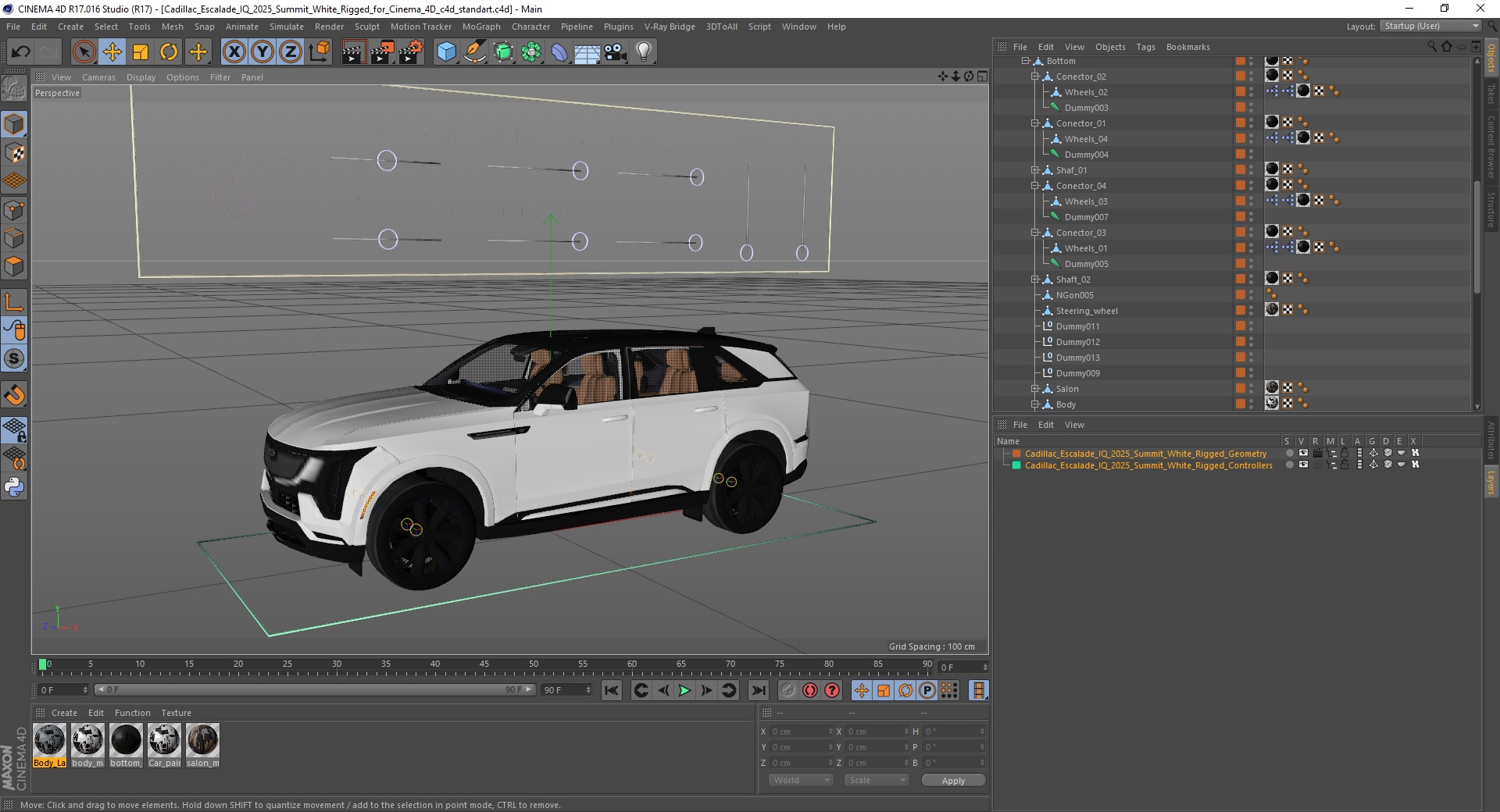Add a Camera object

pos(616,52)
